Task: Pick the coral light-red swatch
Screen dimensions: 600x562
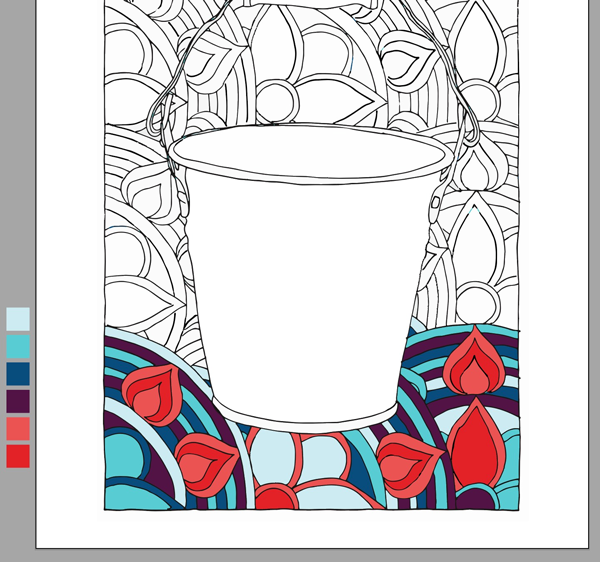Action: pos(18,428)
